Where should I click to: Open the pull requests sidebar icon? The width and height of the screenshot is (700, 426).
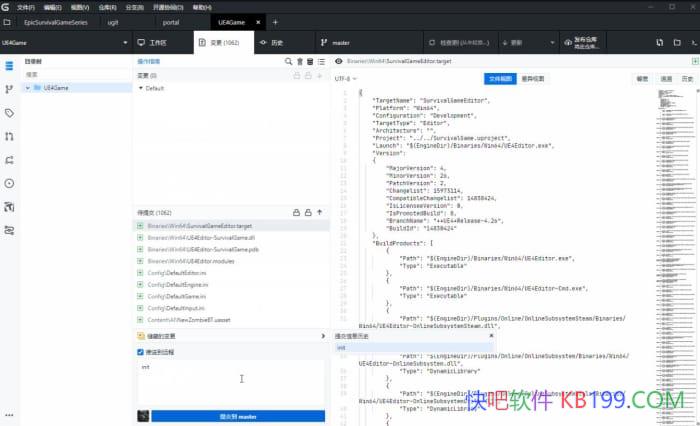tap(9, 136)
